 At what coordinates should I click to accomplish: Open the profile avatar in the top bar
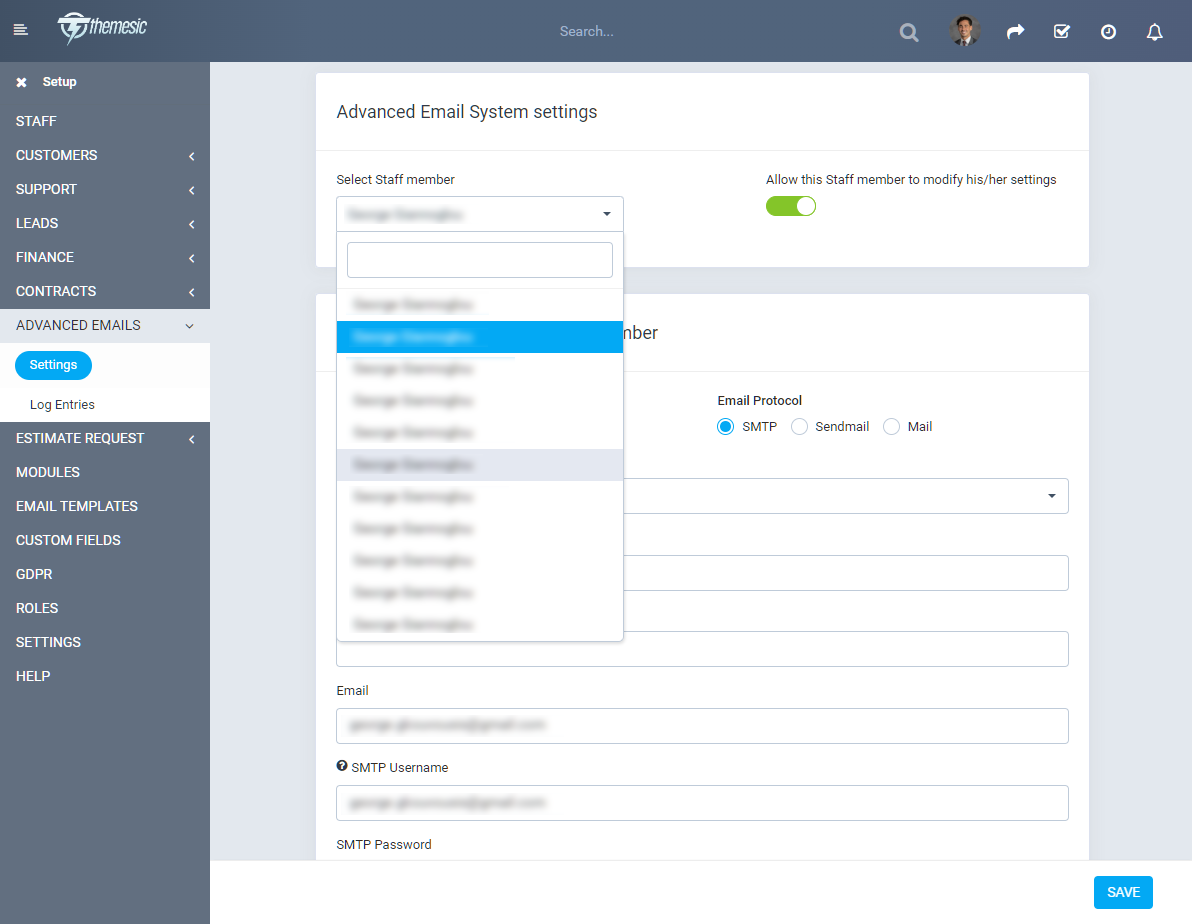[x=963, y=30]
